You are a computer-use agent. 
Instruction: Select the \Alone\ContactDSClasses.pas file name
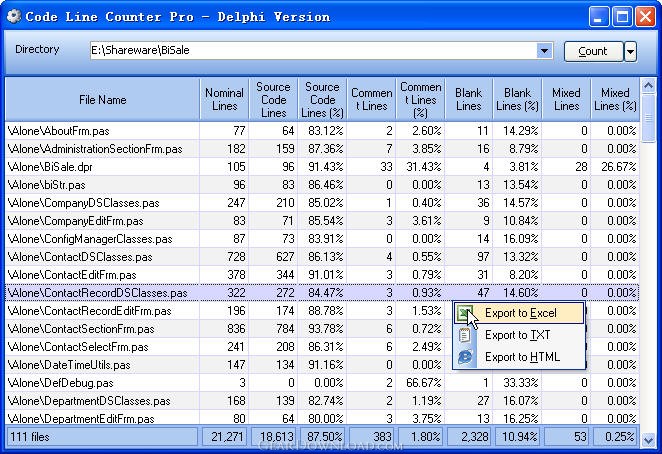(80, 257)
